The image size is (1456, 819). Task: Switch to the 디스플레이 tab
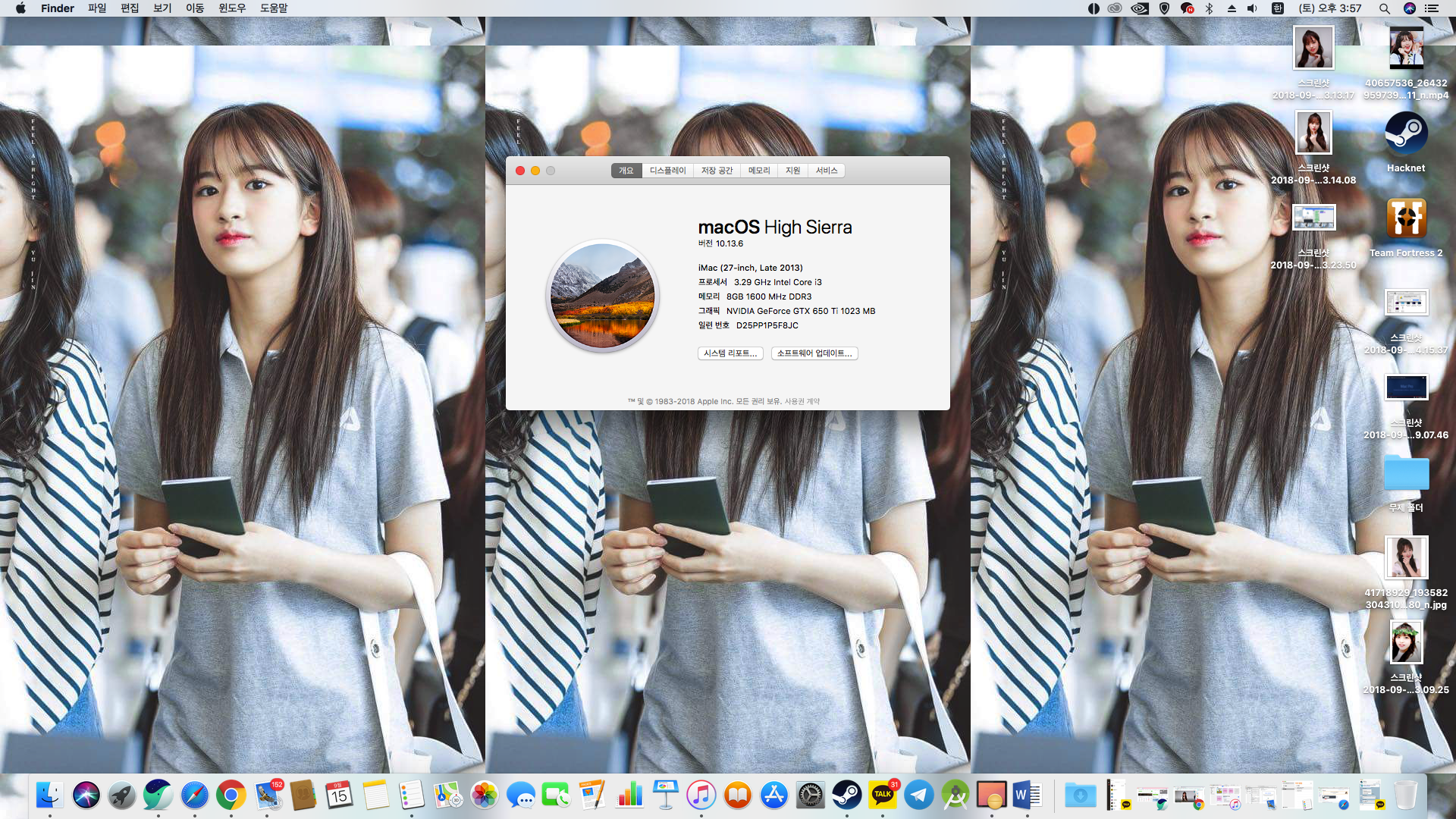tap(667, 171)
